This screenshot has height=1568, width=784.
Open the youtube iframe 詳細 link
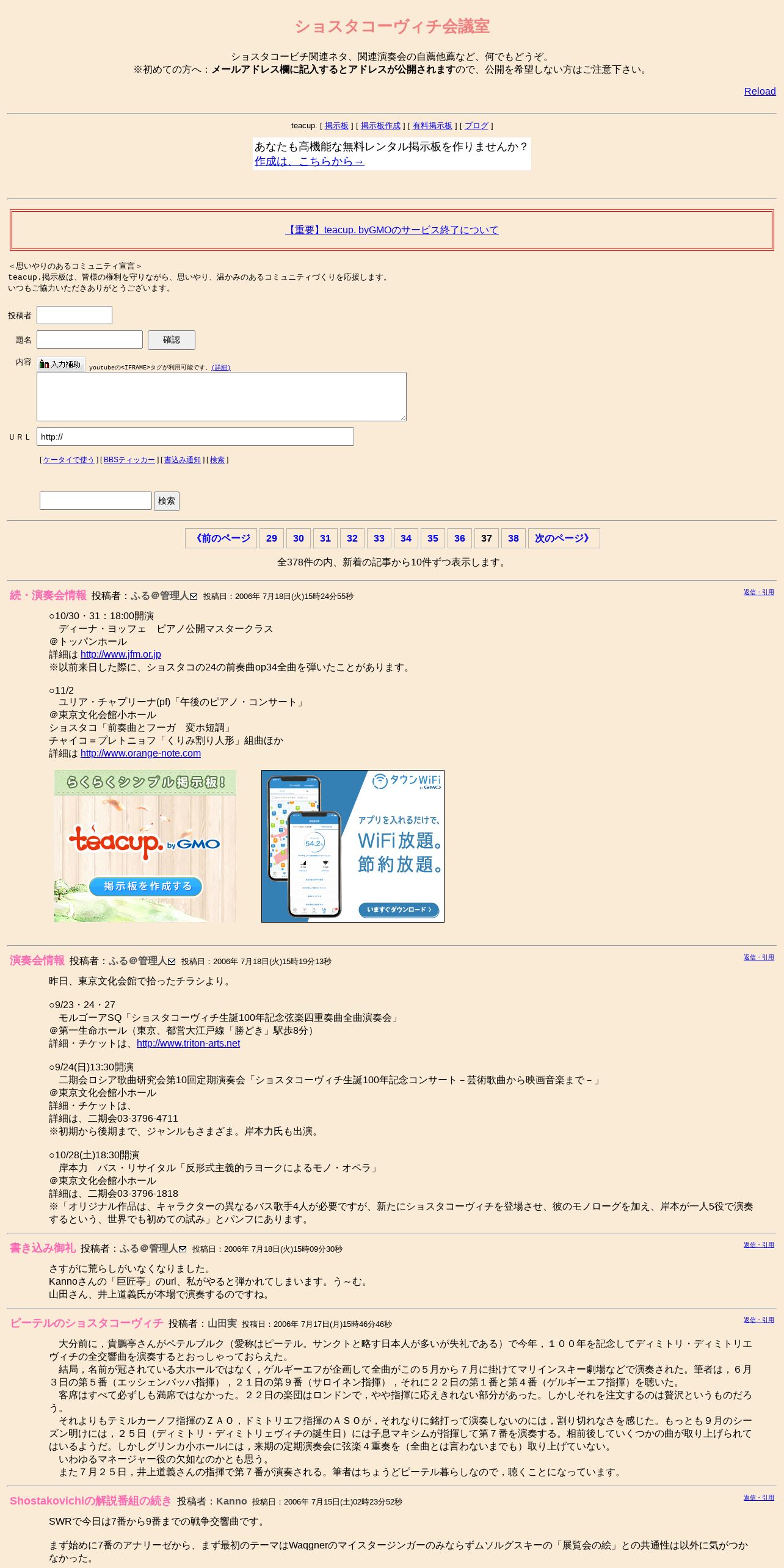pos(221,368)
